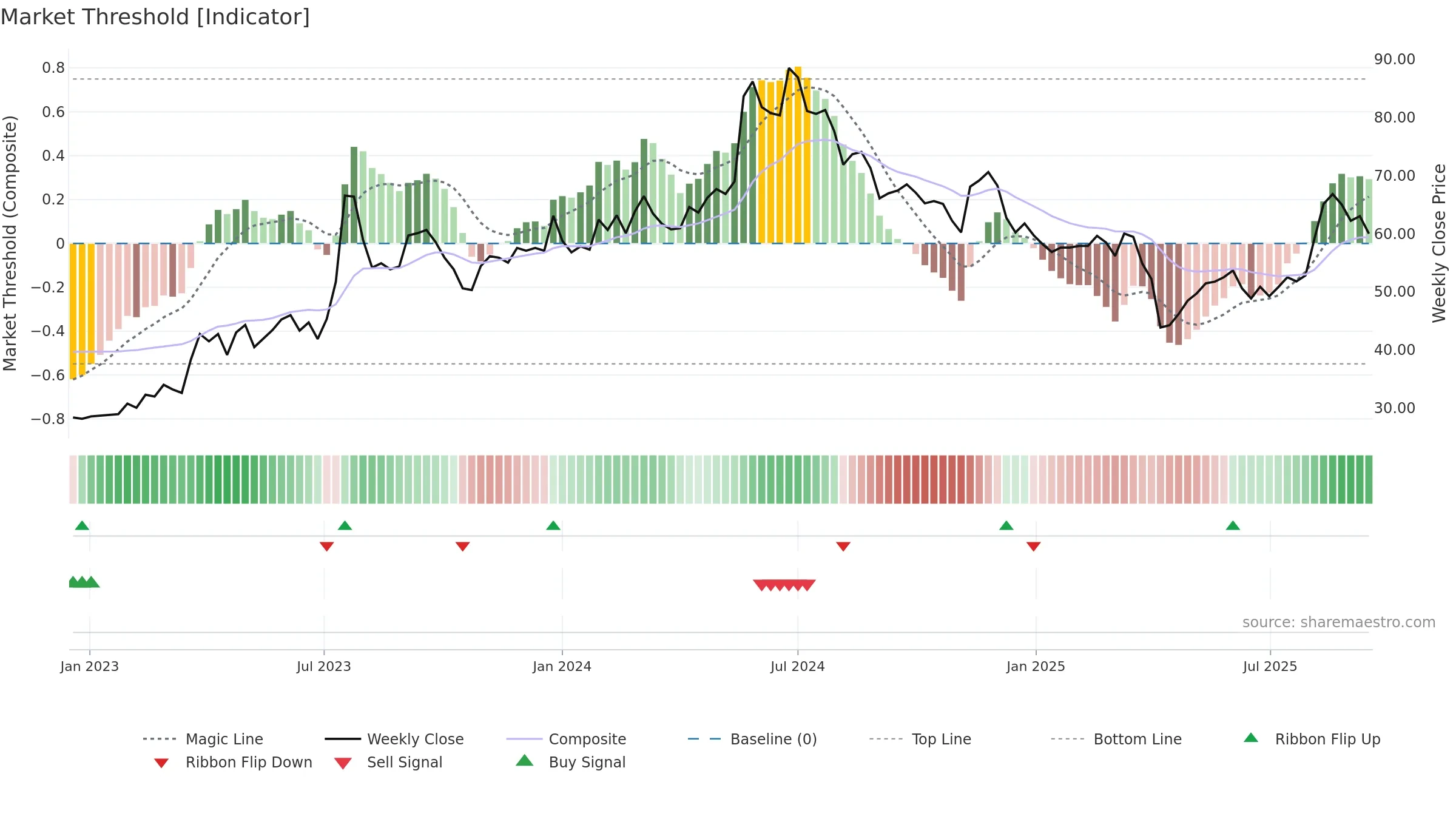Click the last green ribbon segment on the right
Screen dimensions: 1456x819
pyautogui.click(x=1369, y=479)
